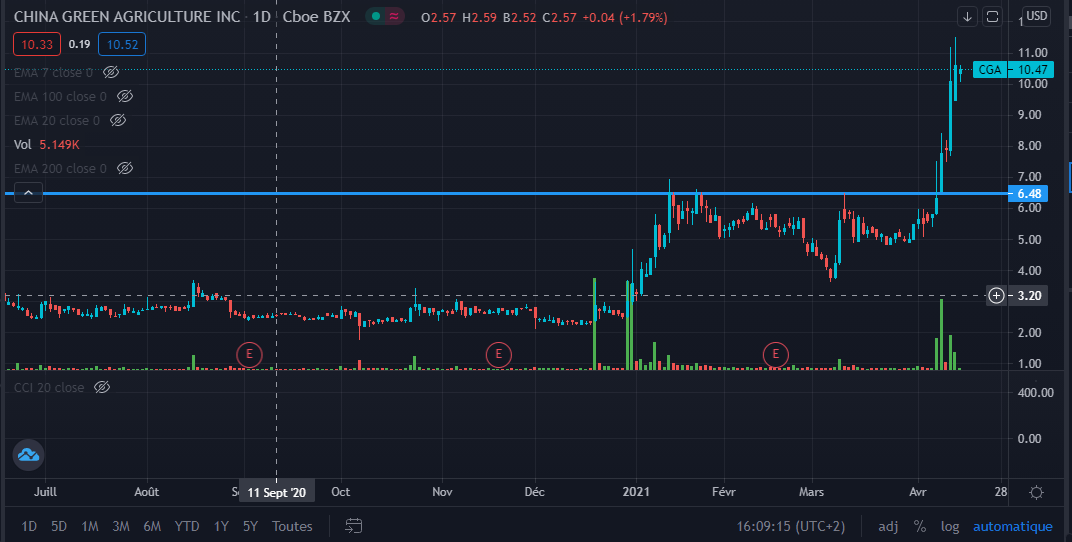Open the earnings marker in late February
1072x542 pixels.
(x=775, y=354)
